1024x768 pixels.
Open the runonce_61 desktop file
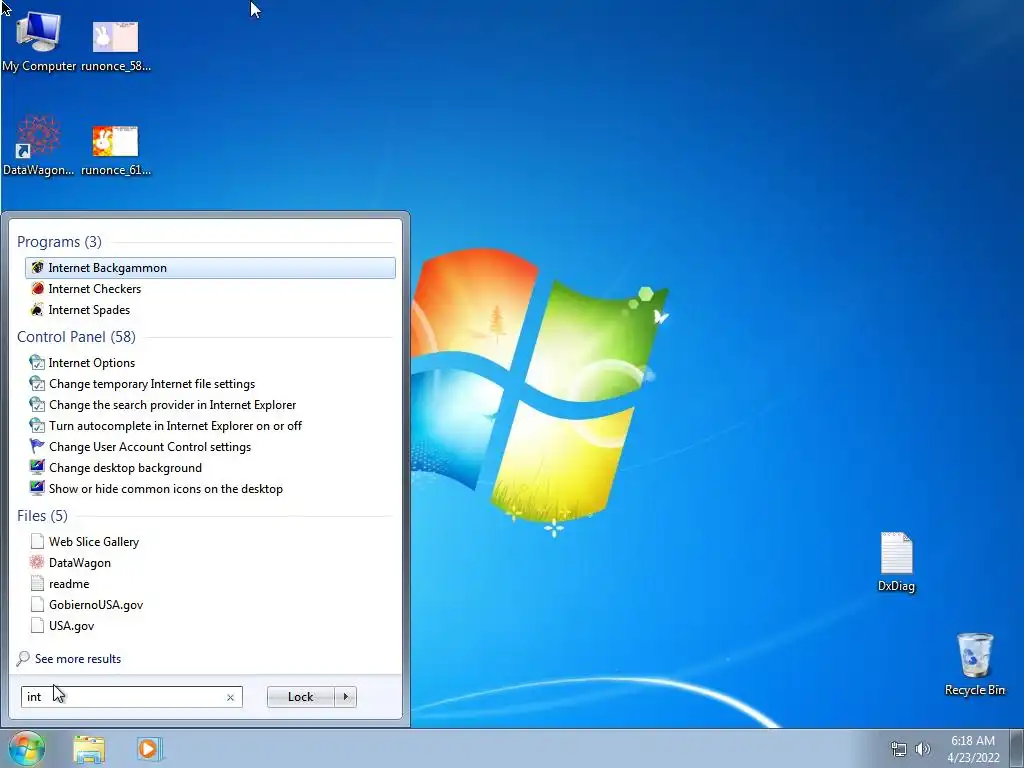click(116, 150)
